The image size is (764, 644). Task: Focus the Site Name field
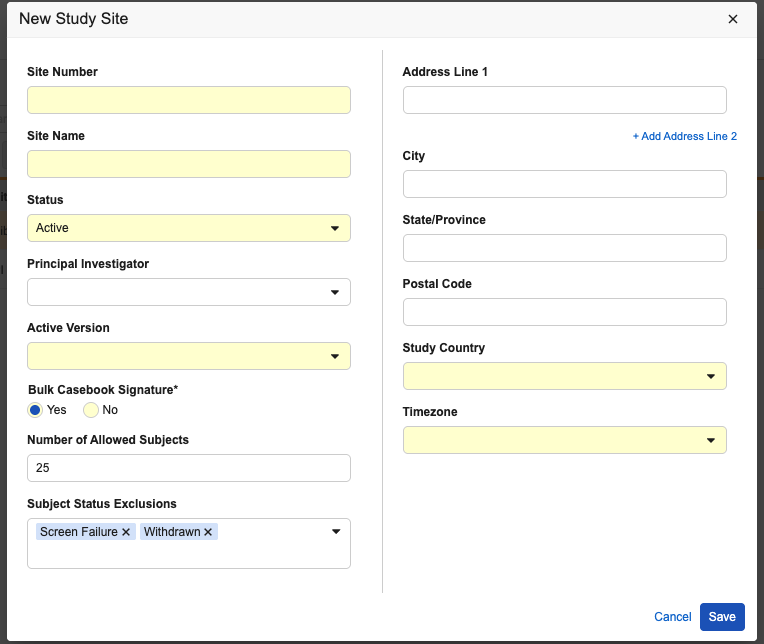coord(189,164)
